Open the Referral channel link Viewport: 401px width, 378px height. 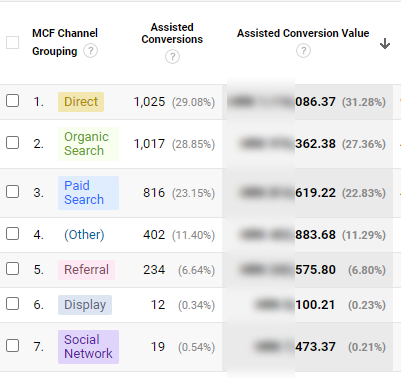(86, 270)
